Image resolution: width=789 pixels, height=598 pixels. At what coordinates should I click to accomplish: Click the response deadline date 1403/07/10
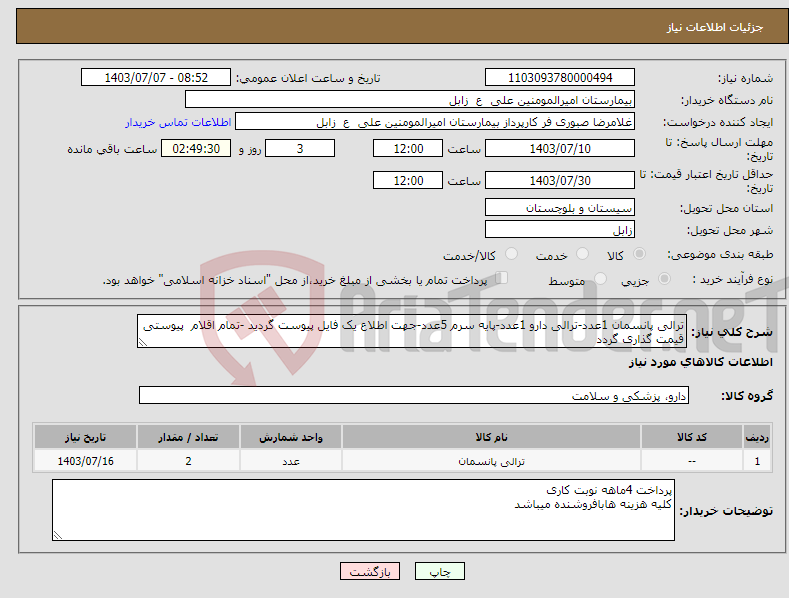pyautogui.click(x=560, y=148)
